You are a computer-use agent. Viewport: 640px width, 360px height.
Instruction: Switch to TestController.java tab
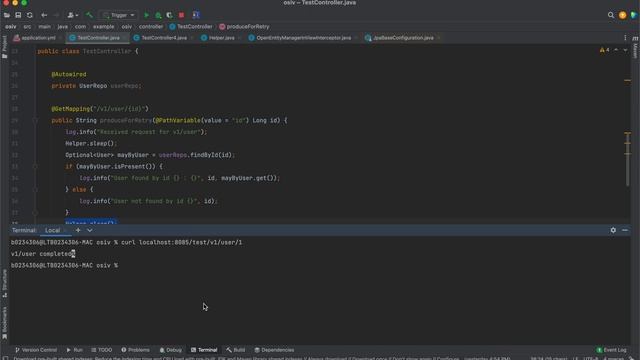coord(98,38)
